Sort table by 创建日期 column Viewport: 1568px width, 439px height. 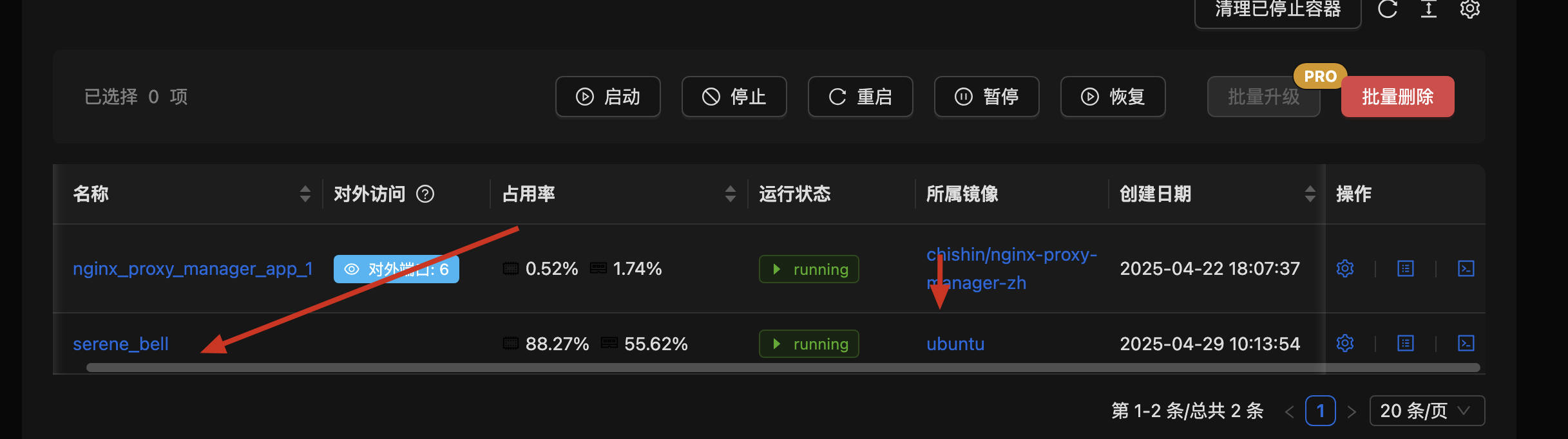coord(1310,194)
